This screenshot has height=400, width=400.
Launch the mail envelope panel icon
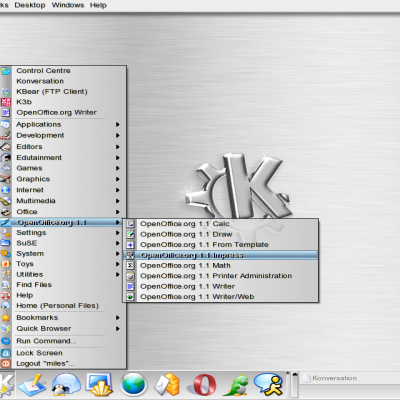(x=167, y=385)
